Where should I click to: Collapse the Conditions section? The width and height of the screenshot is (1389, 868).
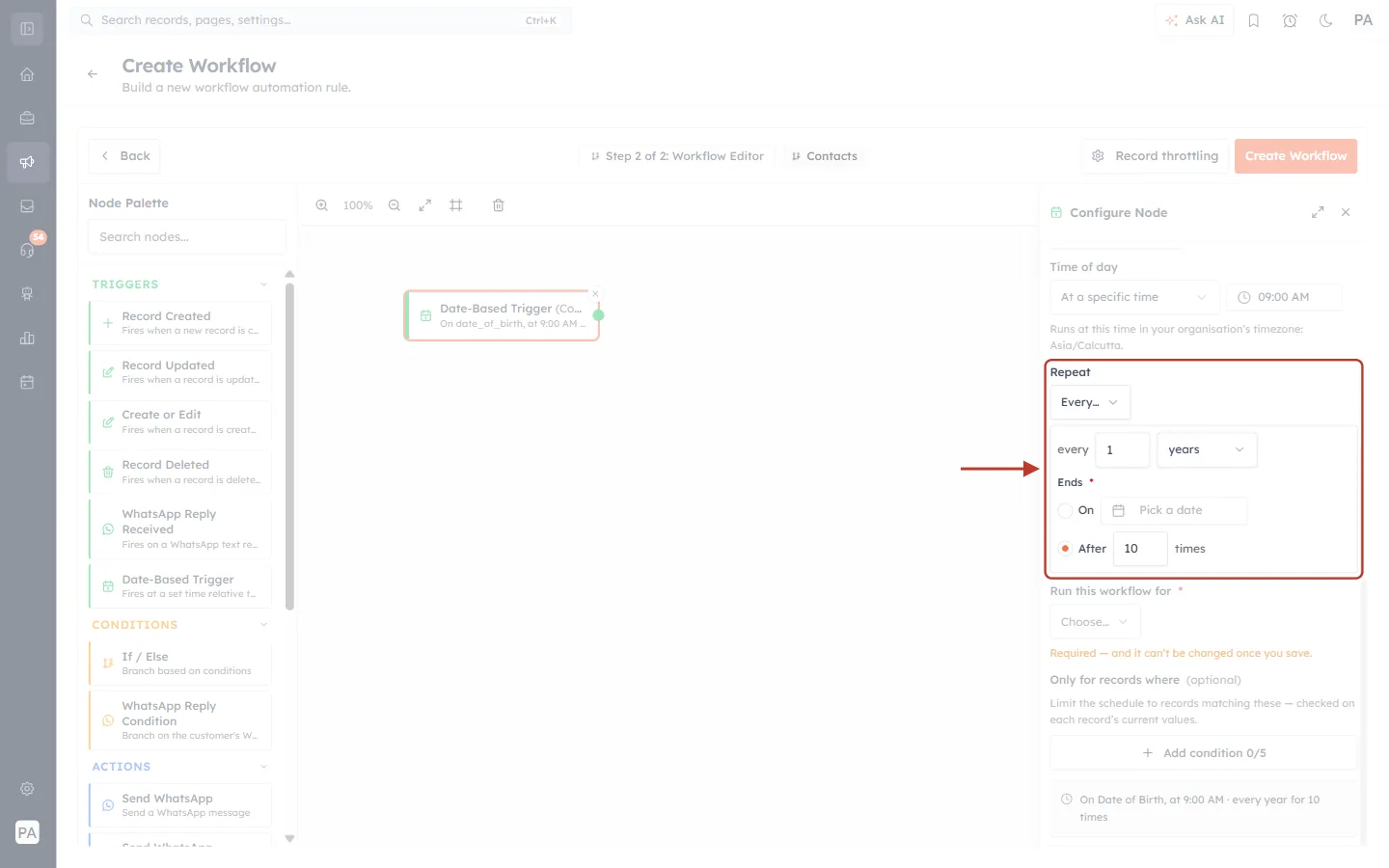[263, 625]
